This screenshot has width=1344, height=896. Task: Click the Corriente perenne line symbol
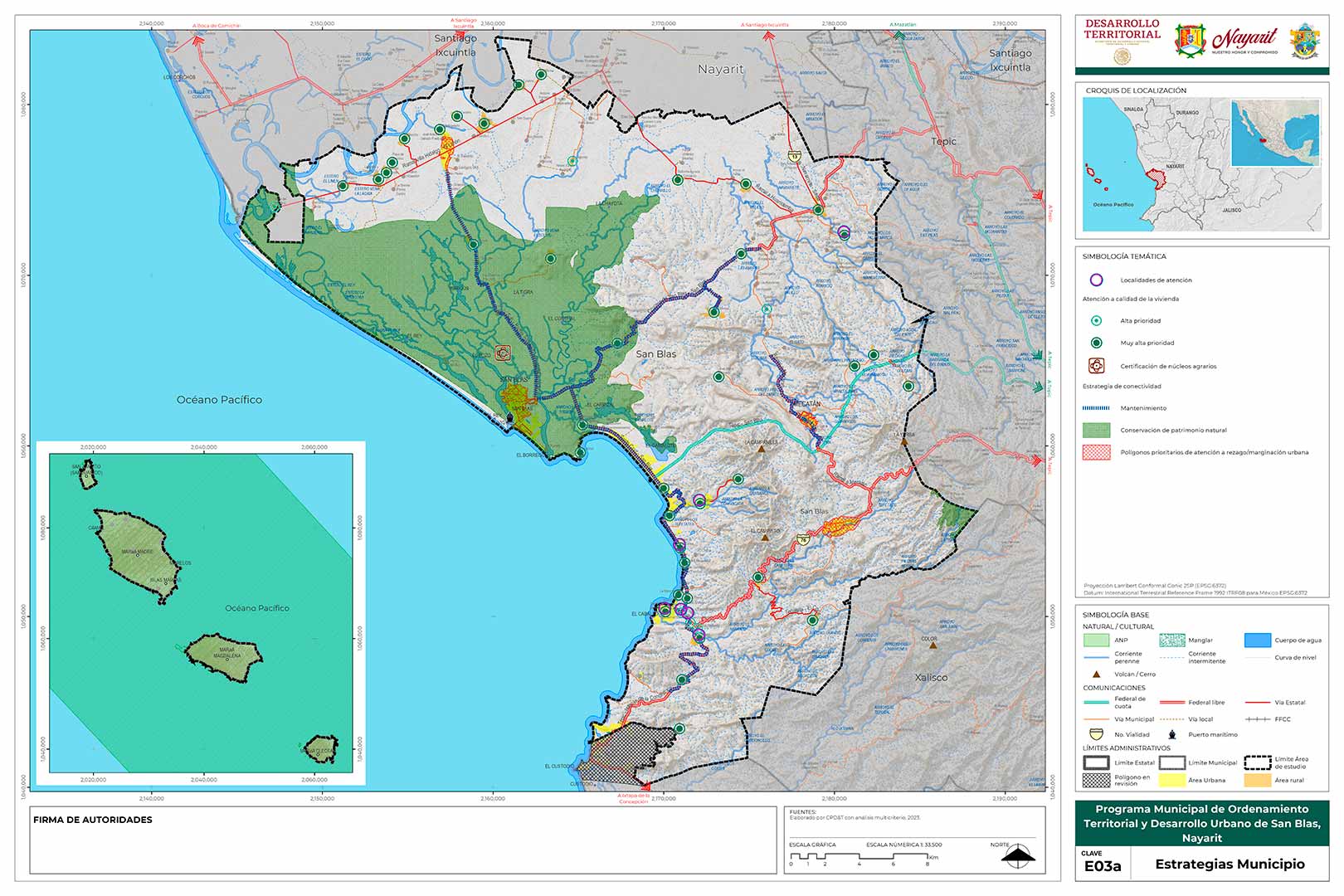(x=1096, y=657)
